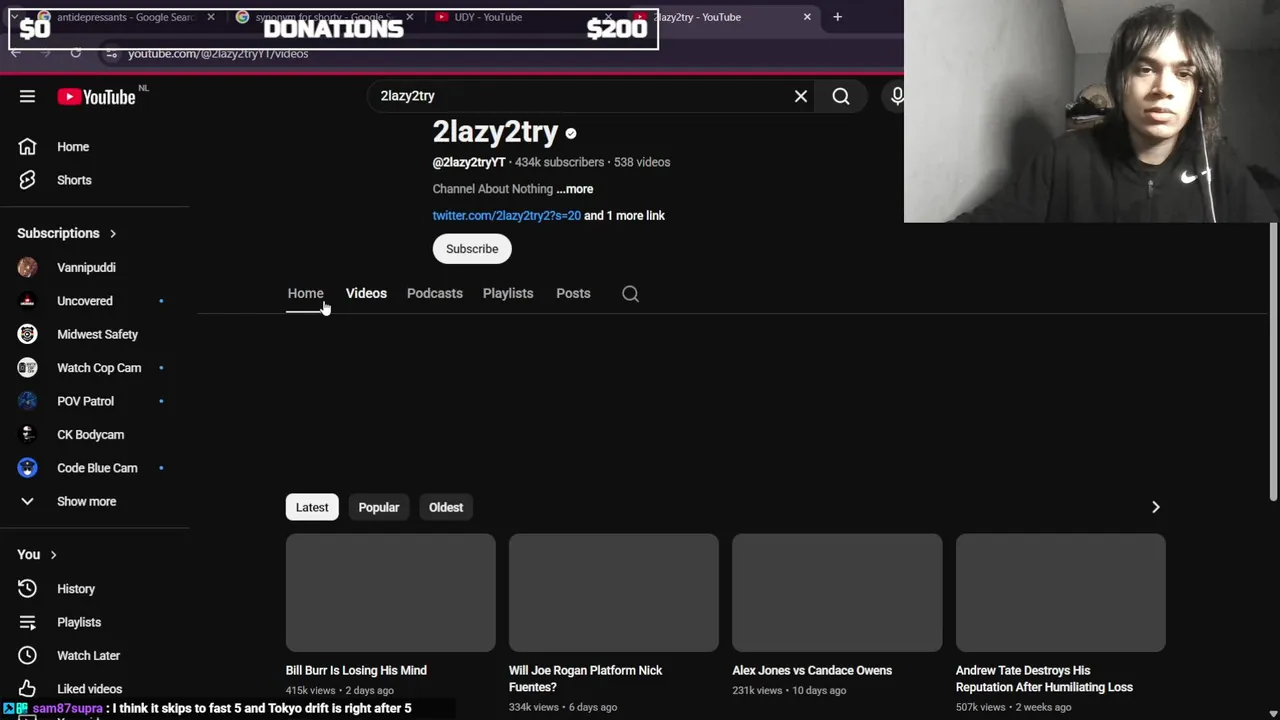Viewport: 1280px width, 720px height.
Task: Click the Bill Burr video thumbnail
Action: (390, 593)
